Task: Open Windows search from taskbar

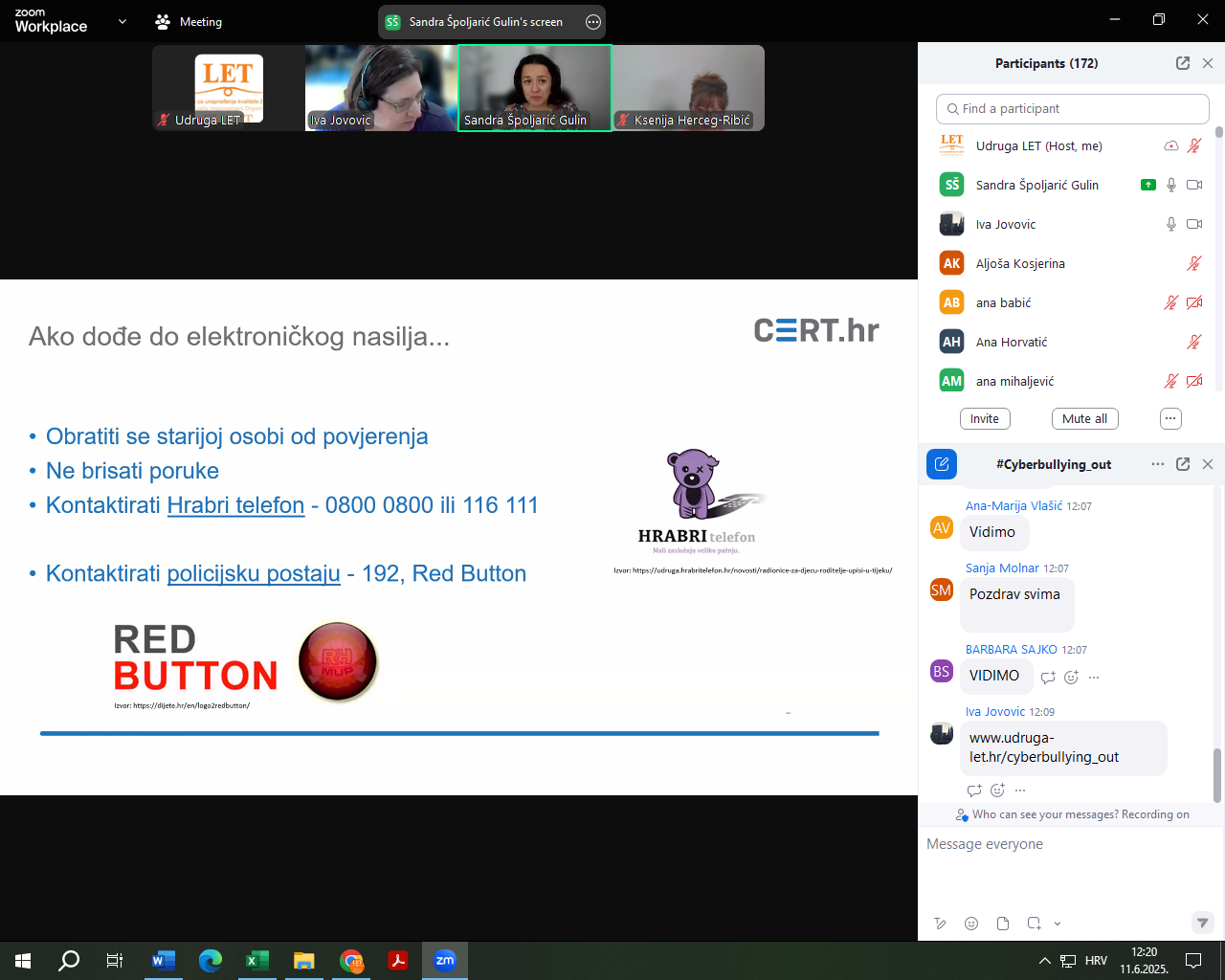Action: [69, 961]
